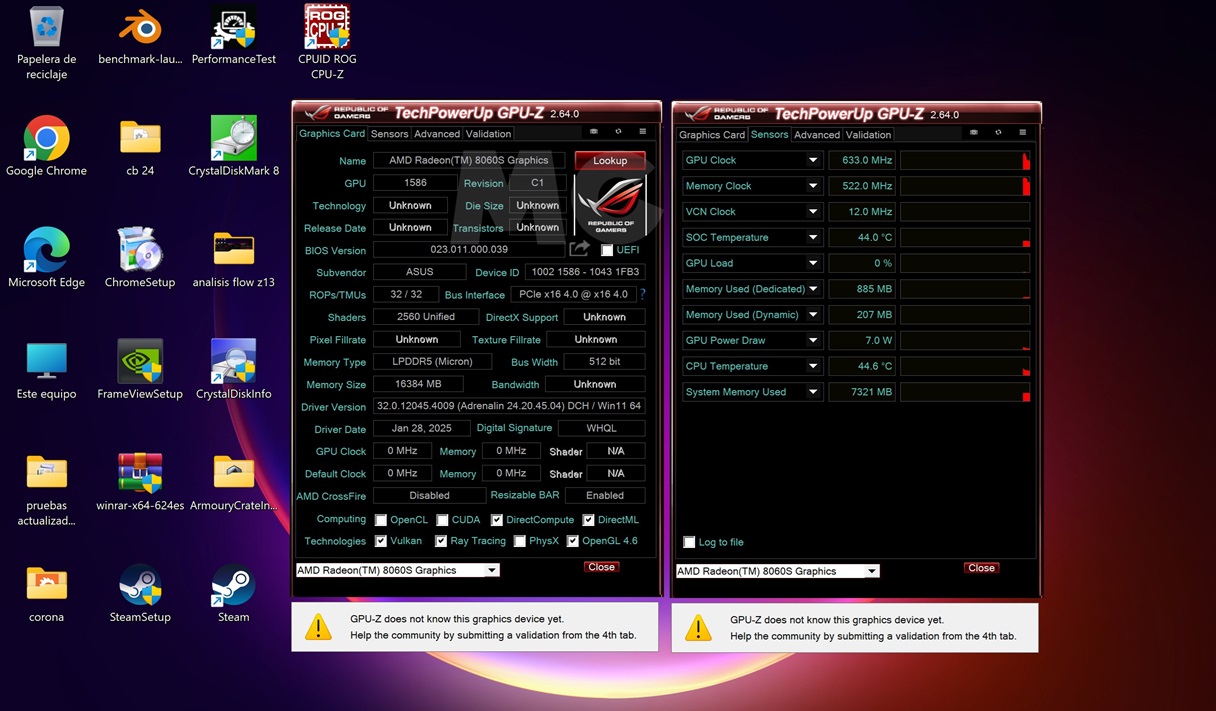The image size is (1216, 711).
Task: Enable Log to file in the Sensors window
Action: point(689,542)
